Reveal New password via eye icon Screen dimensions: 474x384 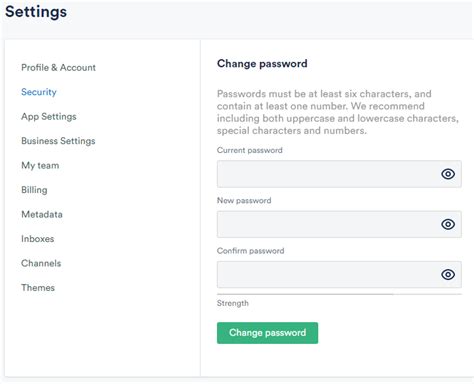tap(448, 224)
